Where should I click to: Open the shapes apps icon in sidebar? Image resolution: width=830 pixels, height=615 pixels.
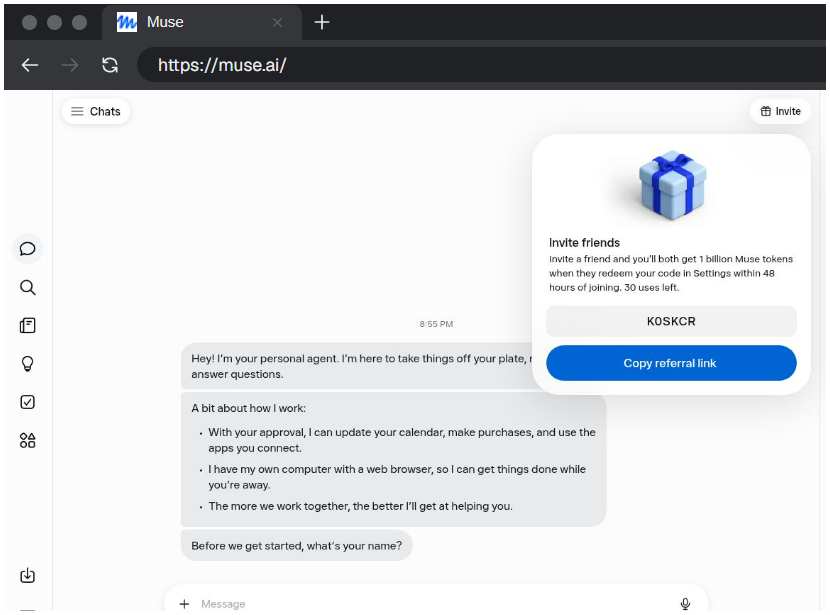click(28, 440)
